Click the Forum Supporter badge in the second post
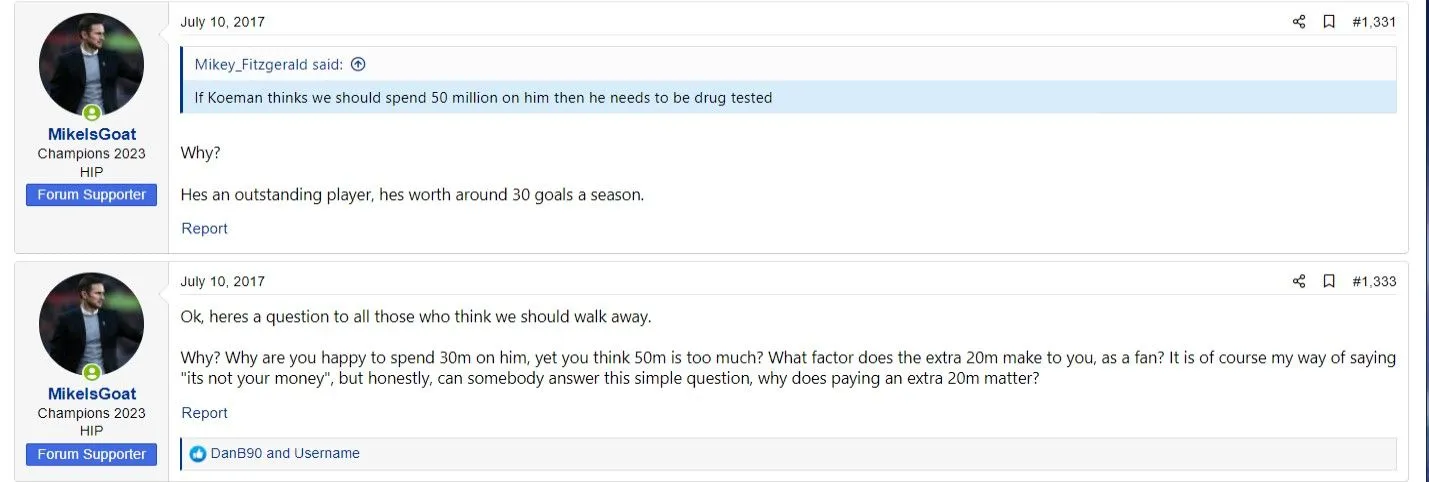Image resolution: width=1429 pixels, height=482 pixels. 92,454
